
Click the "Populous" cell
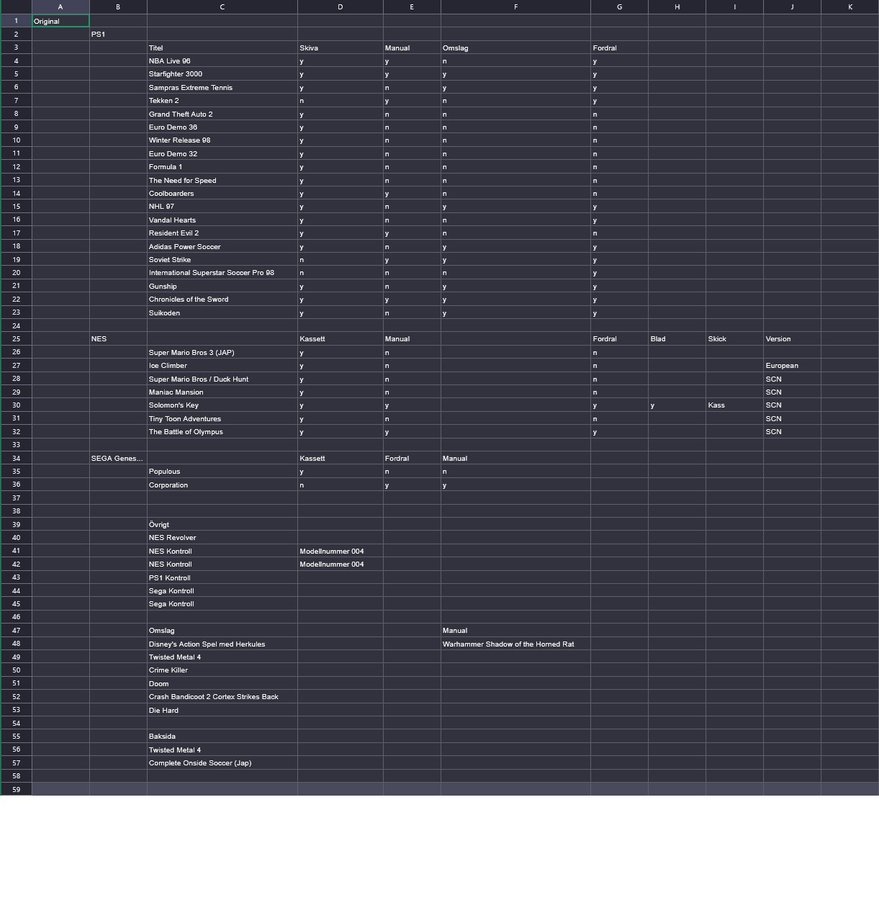[222, 471]
